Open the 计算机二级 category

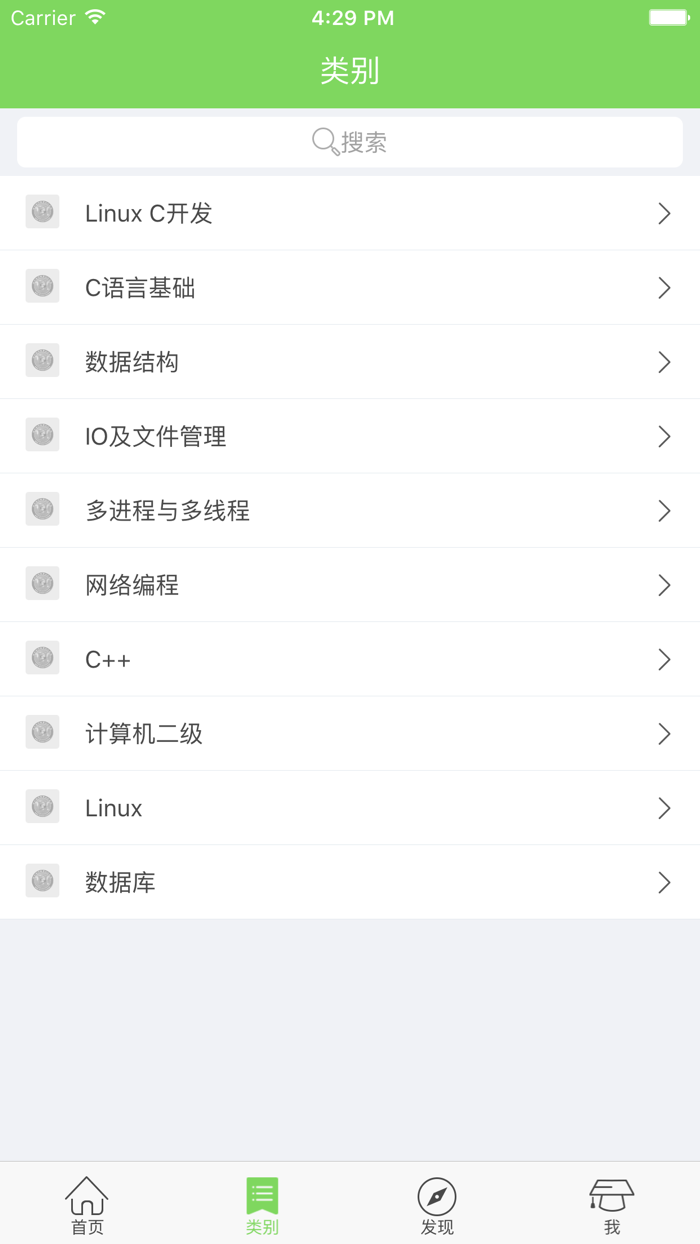point(350,732)
